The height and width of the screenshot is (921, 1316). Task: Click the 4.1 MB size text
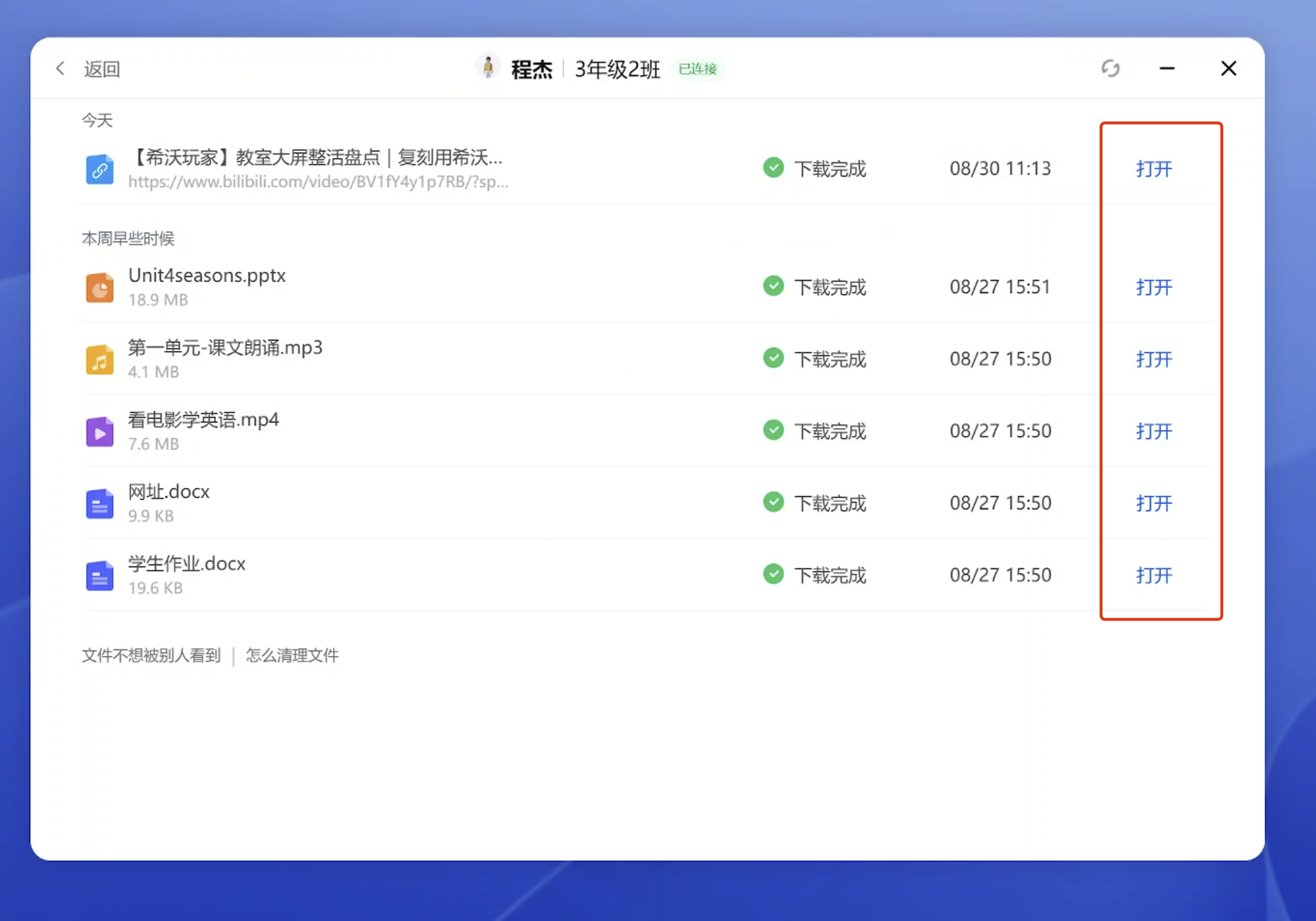(x=154, y=372)
